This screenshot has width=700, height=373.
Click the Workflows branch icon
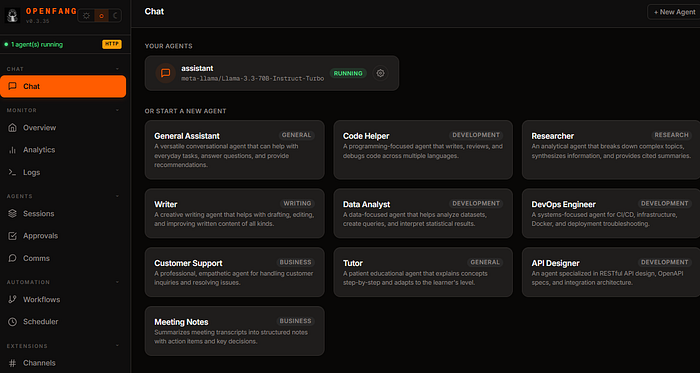click(12, 299)
